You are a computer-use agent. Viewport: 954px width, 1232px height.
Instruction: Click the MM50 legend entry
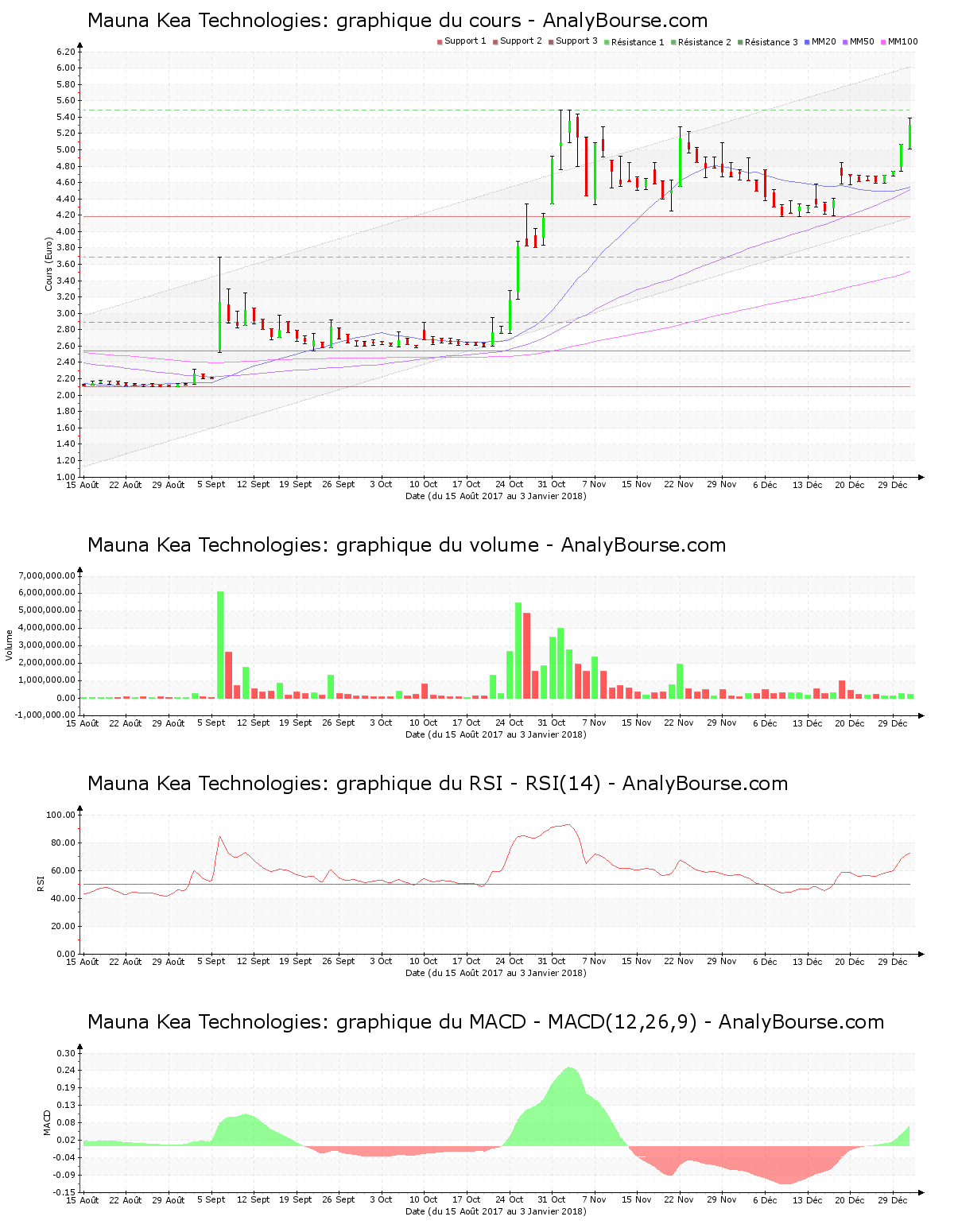(858, 41)
